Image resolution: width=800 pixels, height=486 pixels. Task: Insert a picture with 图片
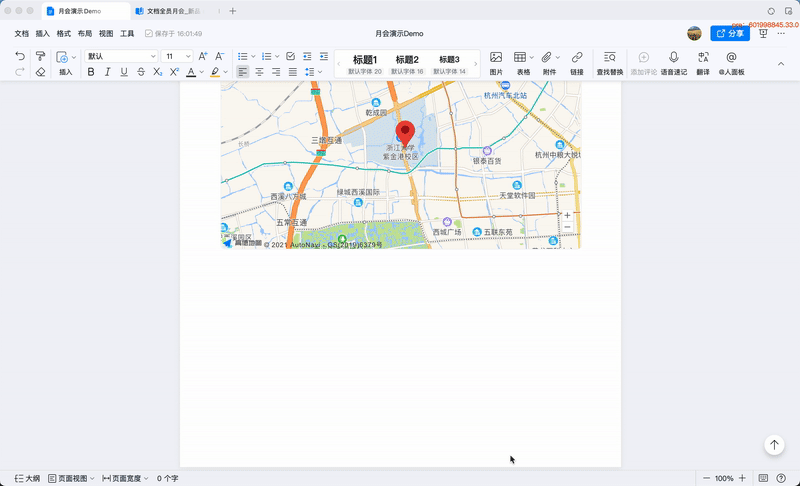click(x=496, y=64)
